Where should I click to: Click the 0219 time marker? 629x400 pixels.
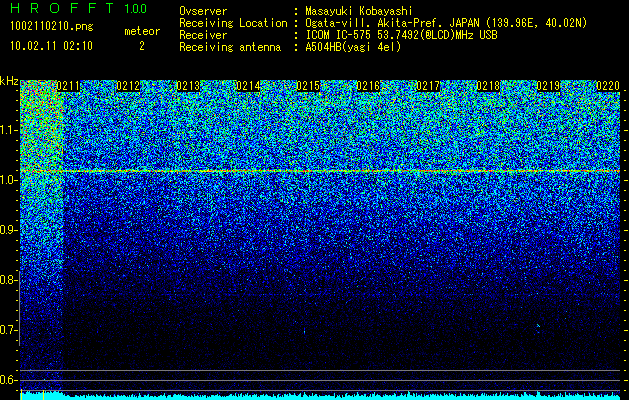click(x=548, y=86)
